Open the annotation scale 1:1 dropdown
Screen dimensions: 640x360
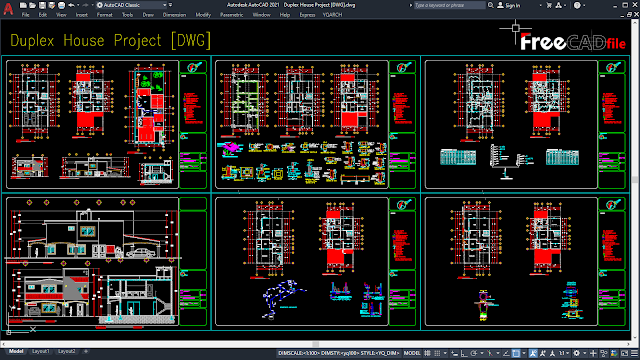(x=564, y=353)
